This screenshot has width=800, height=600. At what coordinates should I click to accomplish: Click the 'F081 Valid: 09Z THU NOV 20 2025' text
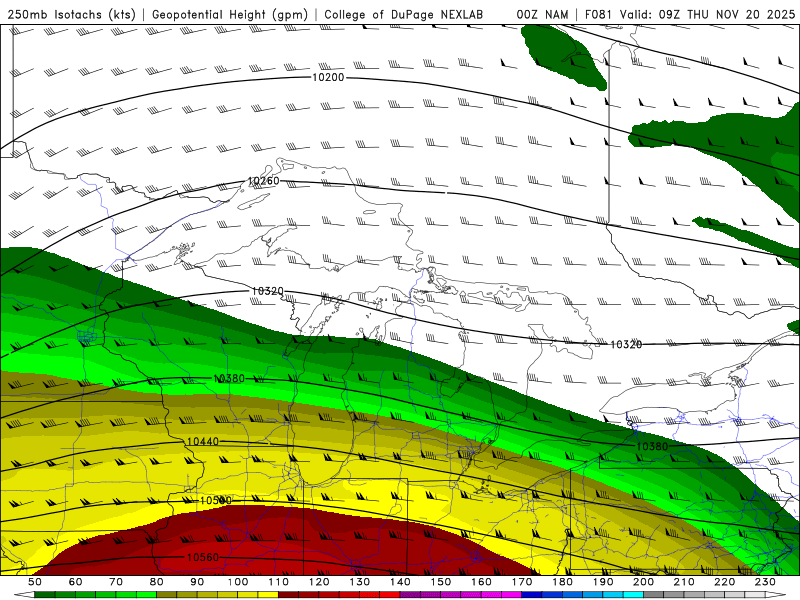690,14
